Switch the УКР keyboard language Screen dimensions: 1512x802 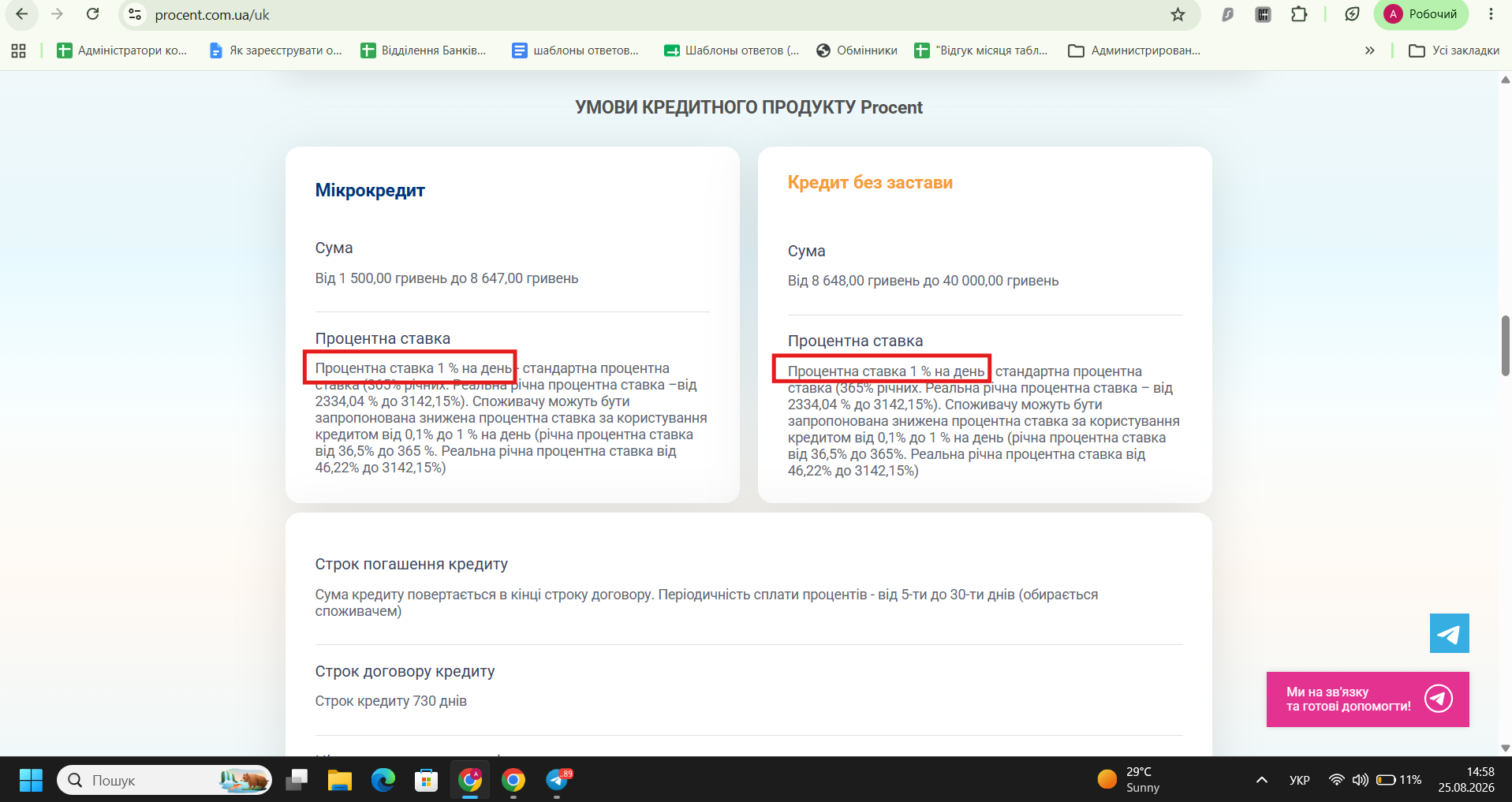[x=1299, y=780]
